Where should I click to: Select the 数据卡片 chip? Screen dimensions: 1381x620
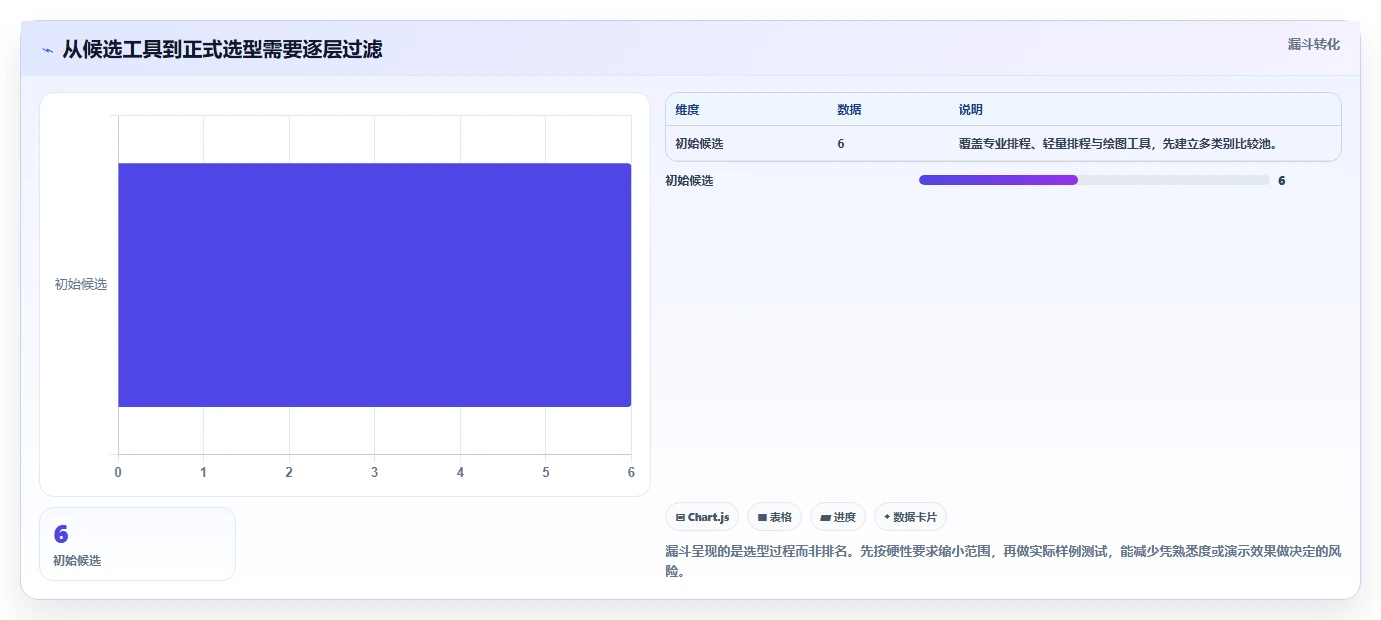[910, 517]
